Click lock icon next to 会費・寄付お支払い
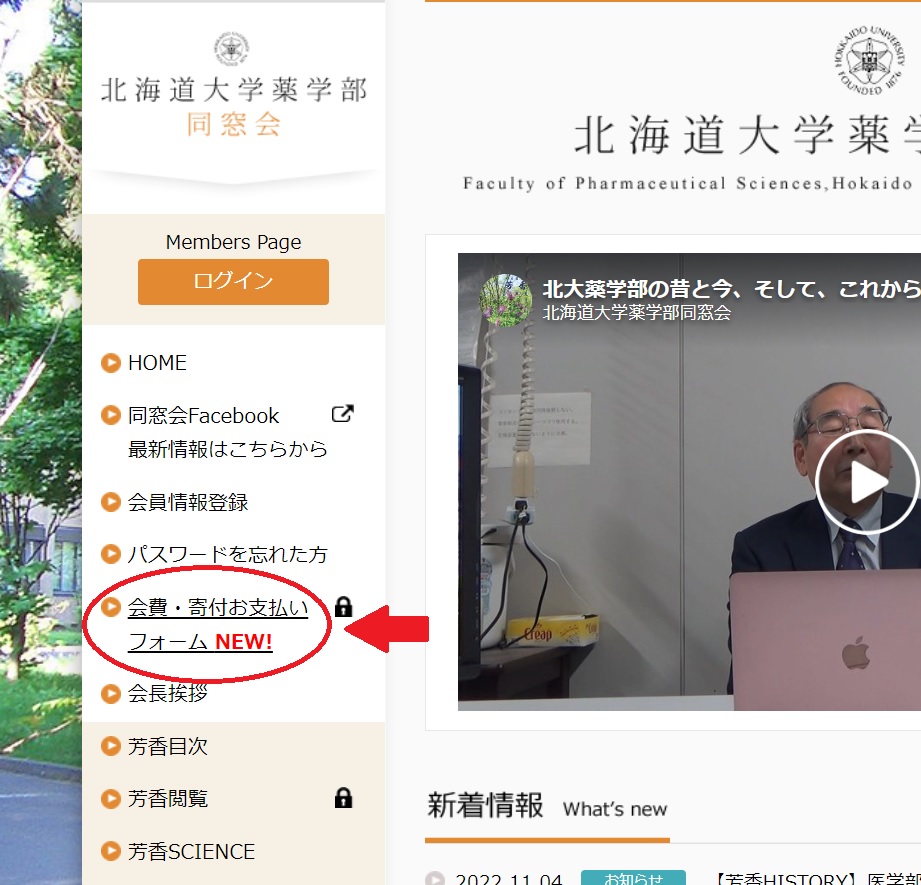Viewport: 921px width, 885px height. (x=343, y=607)
